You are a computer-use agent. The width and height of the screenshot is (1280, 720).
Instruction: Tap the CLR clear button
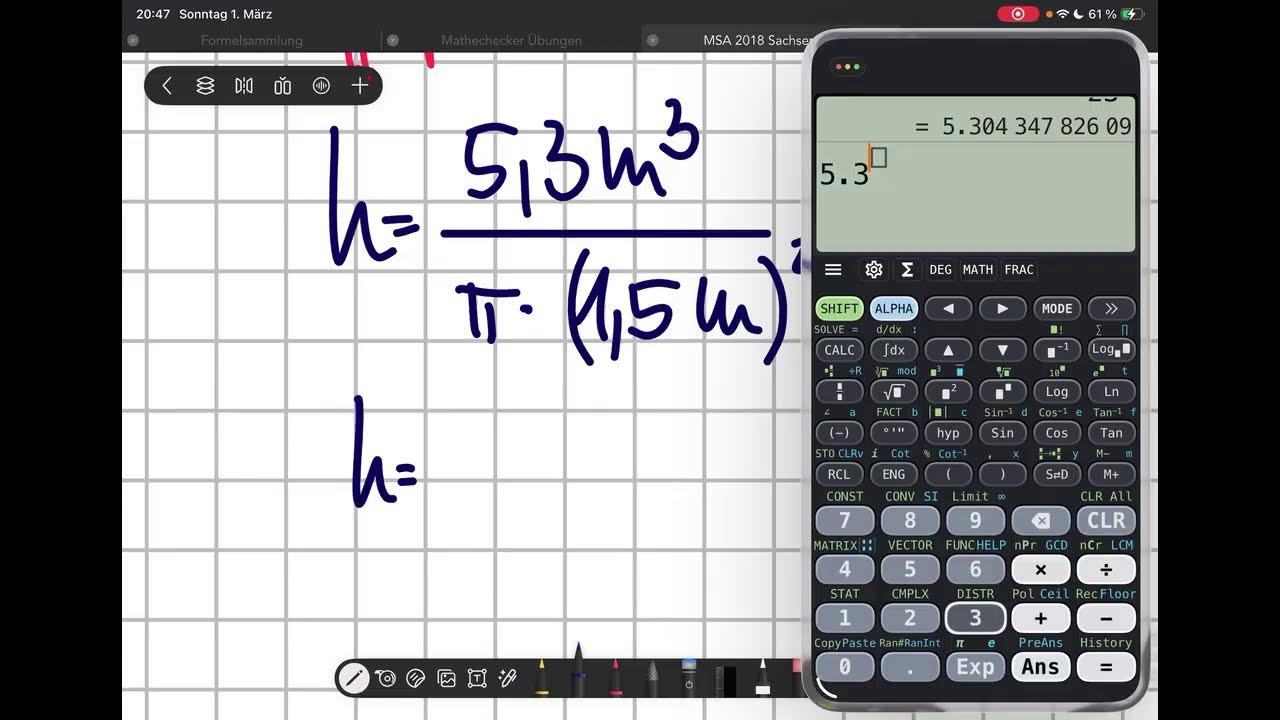pos(1106,520)
